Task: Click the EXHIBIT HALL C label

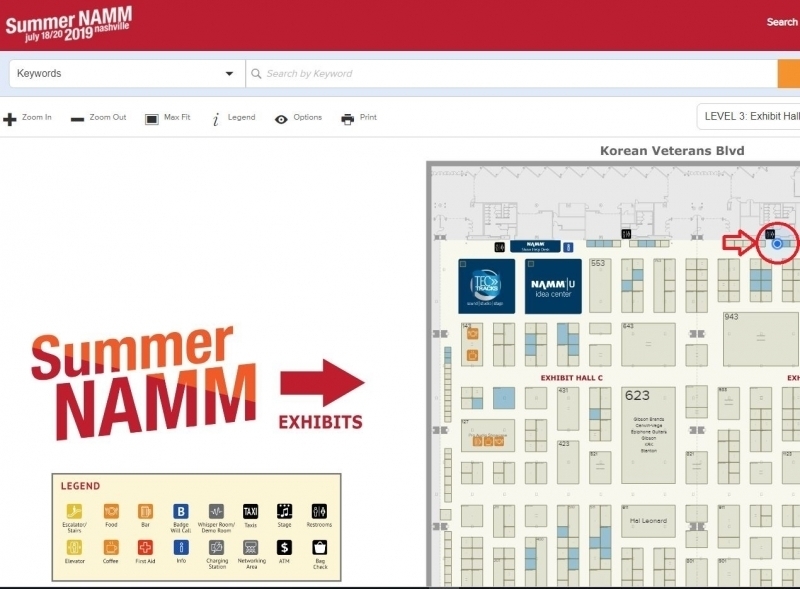Action: tap(571, 378)
